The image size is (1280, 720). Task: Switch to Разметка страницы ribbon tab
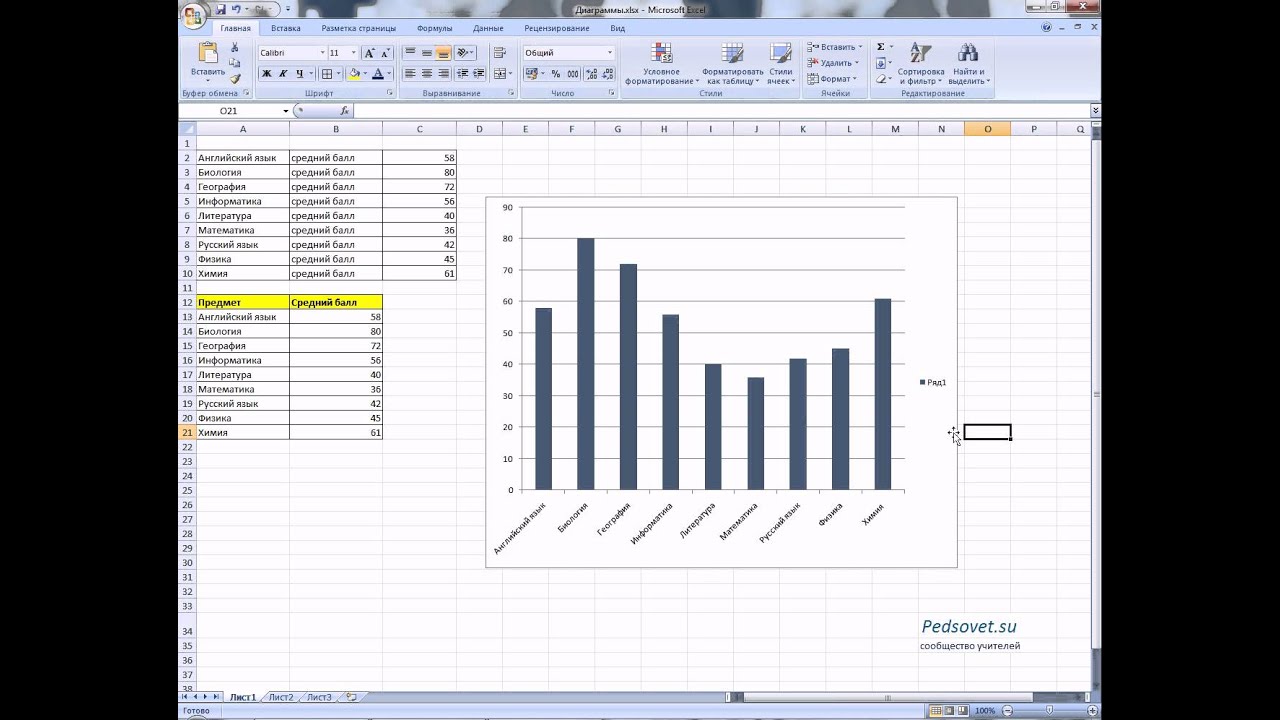358,28
